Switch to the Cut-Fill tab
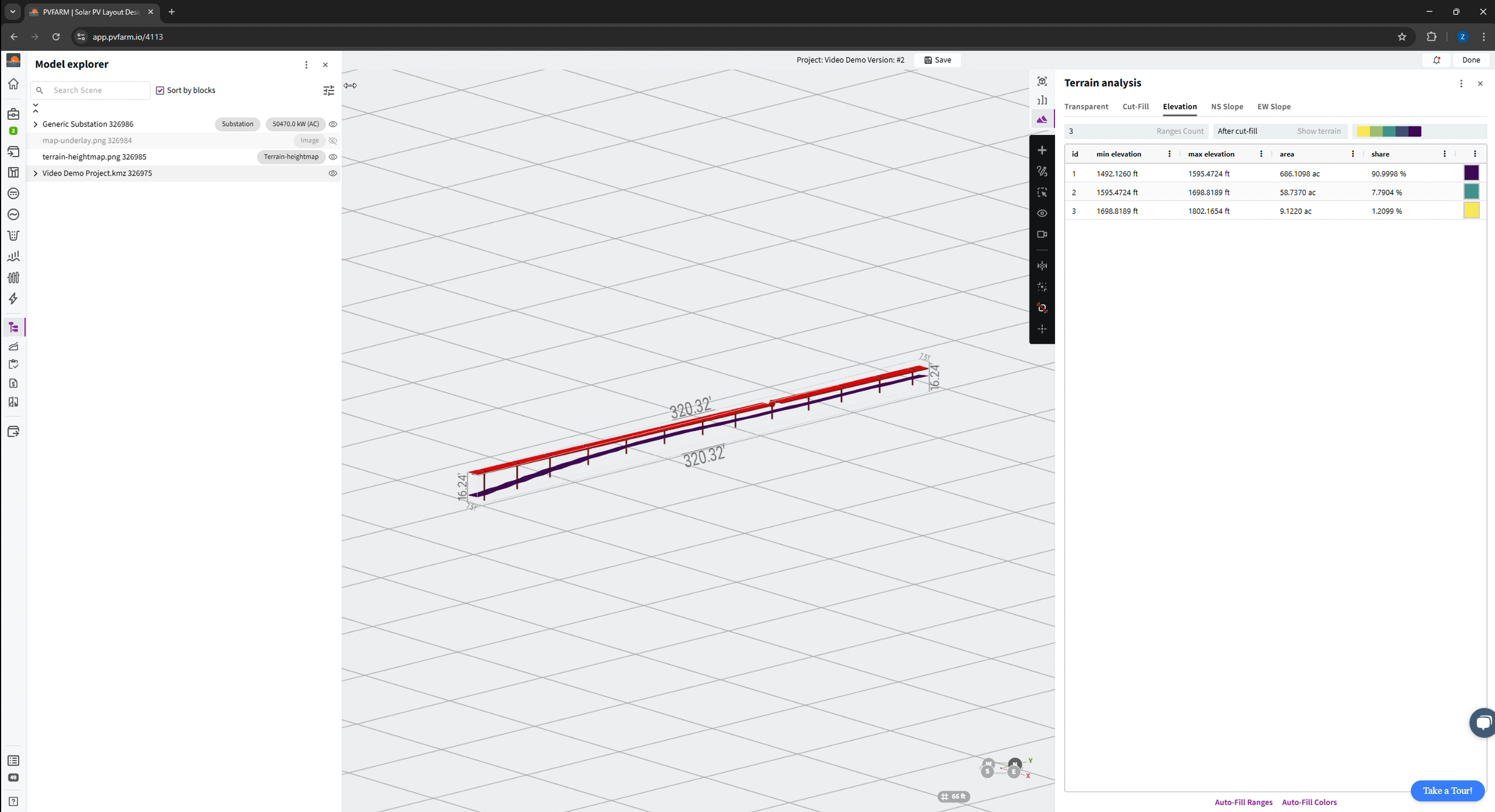 click(x=1135, y=107)
